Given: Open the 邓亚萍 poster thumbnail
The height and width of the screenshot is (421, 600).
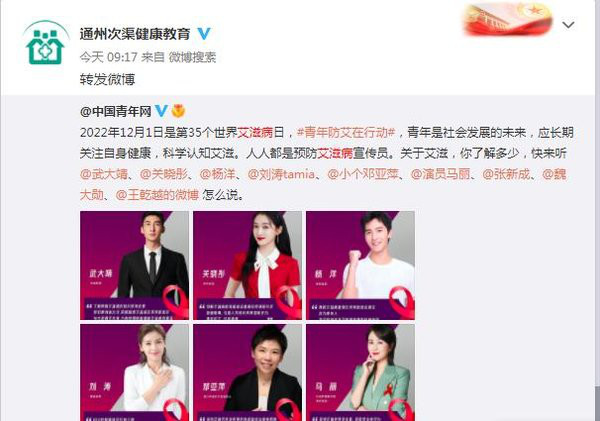Looking at the screenshot, I should pos(247,372).
